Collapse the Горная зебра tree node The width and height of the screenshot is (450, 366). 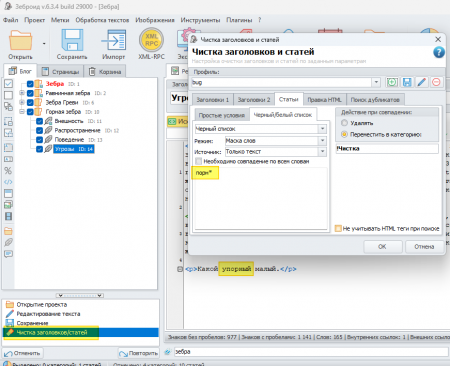[x=22, y=112]
